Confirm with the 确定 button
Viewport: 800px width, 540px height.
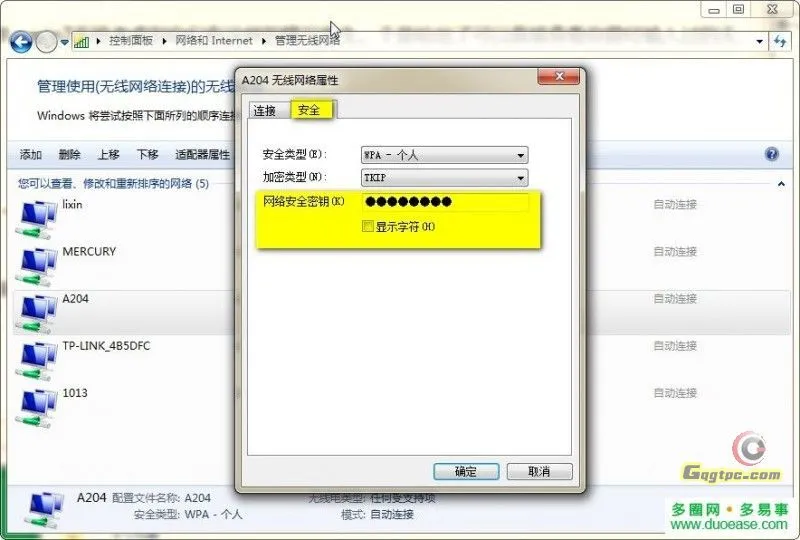[466, 472]
